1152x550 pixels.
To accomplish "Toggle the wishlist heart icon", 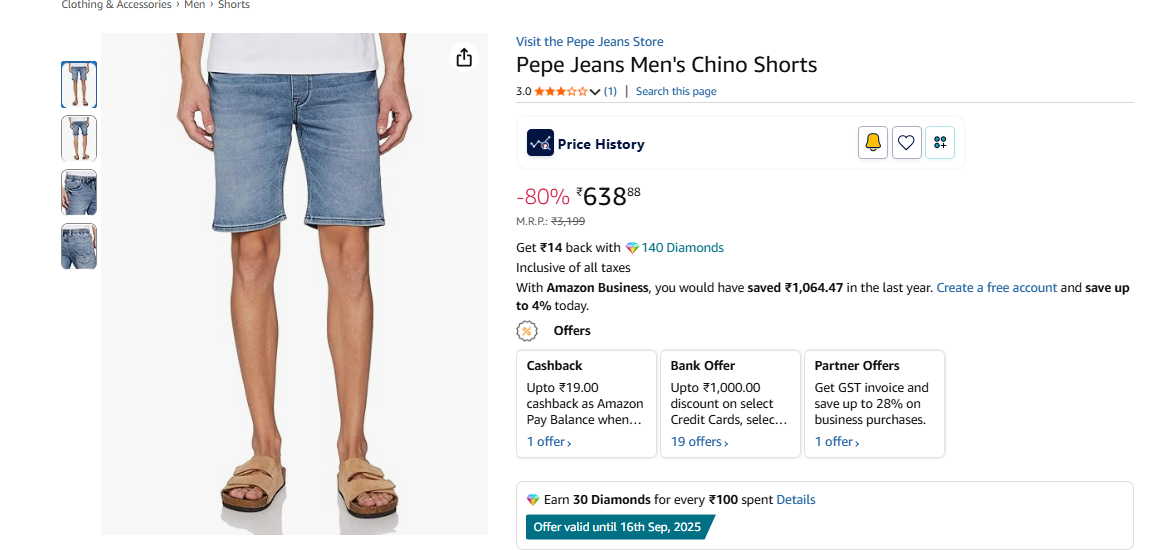I will 906,143.
